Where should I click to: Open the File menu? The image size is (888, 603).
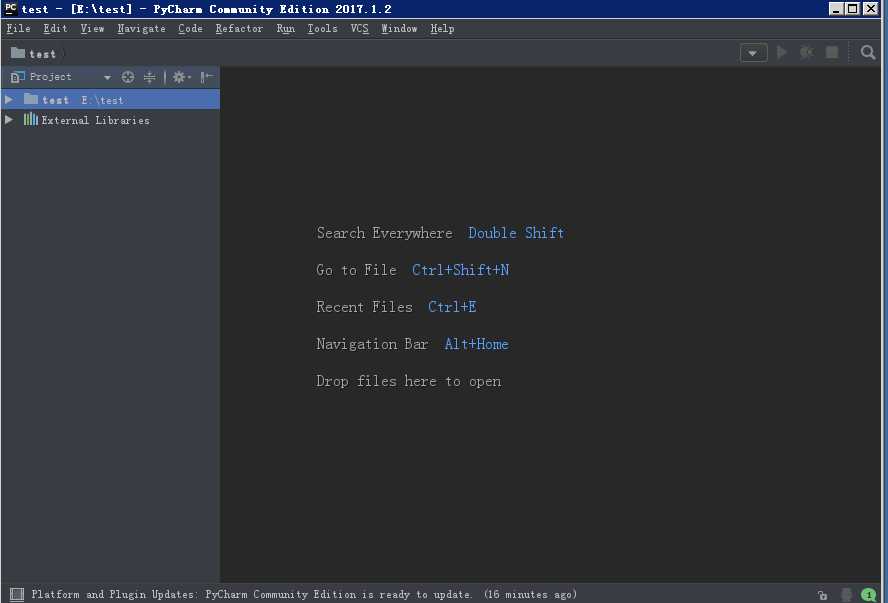point(18,28)
